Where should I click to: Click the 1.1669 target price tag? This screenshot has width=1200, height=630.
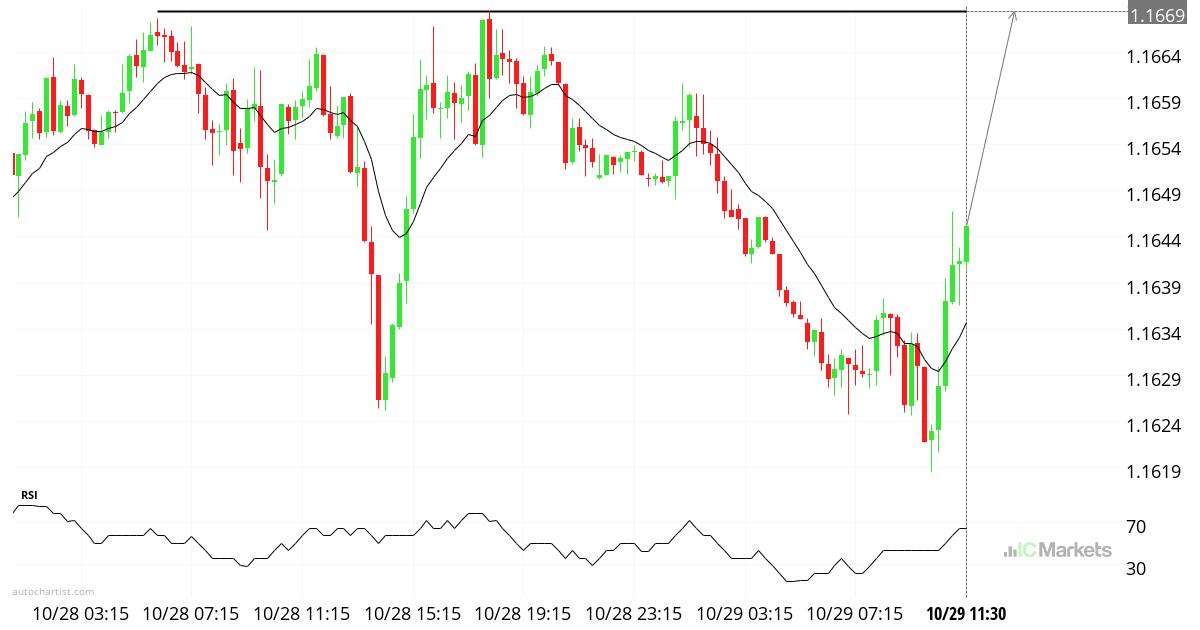[1157, 12]
